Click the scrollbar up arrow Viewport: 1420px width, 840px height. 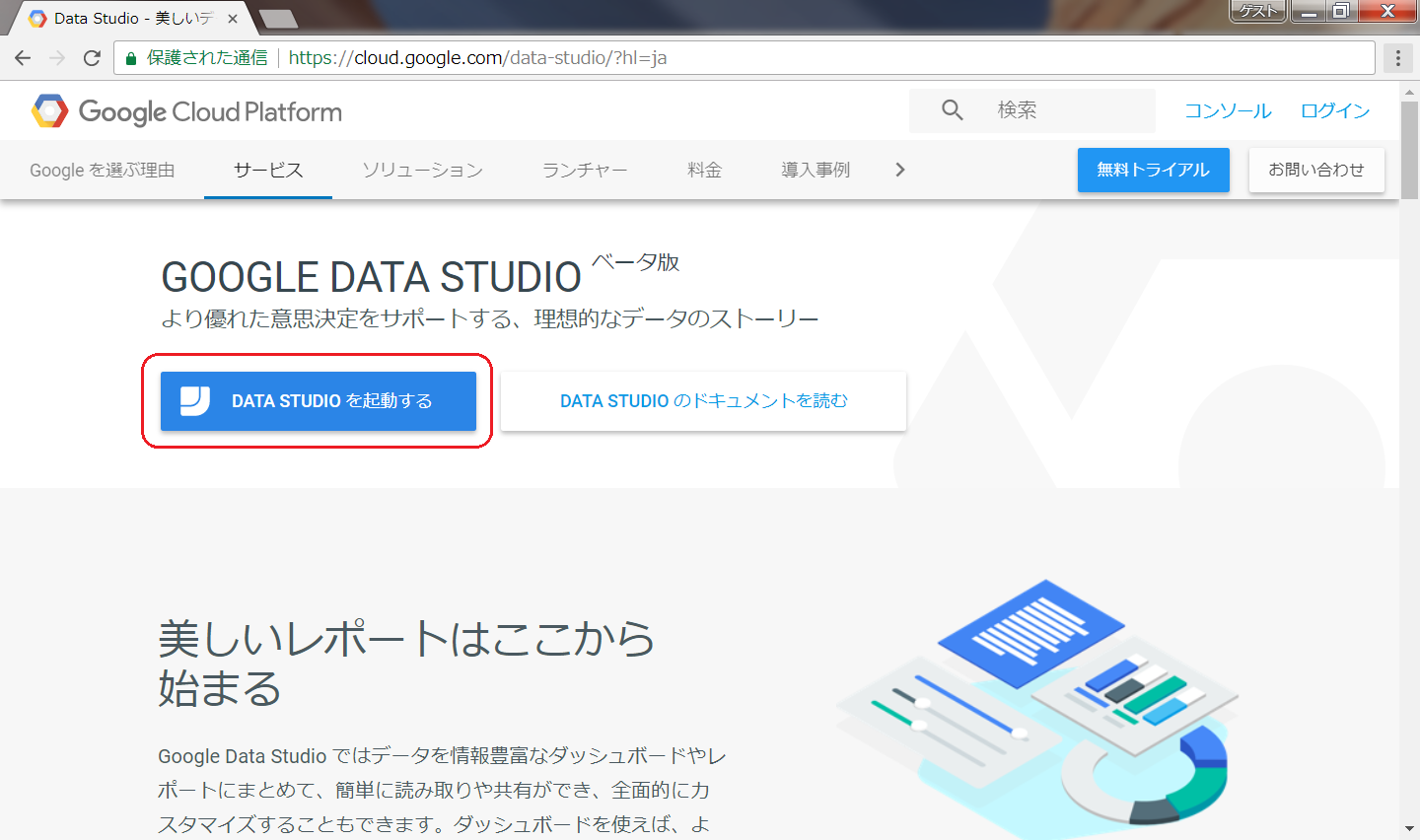[x=1410, y=90]
